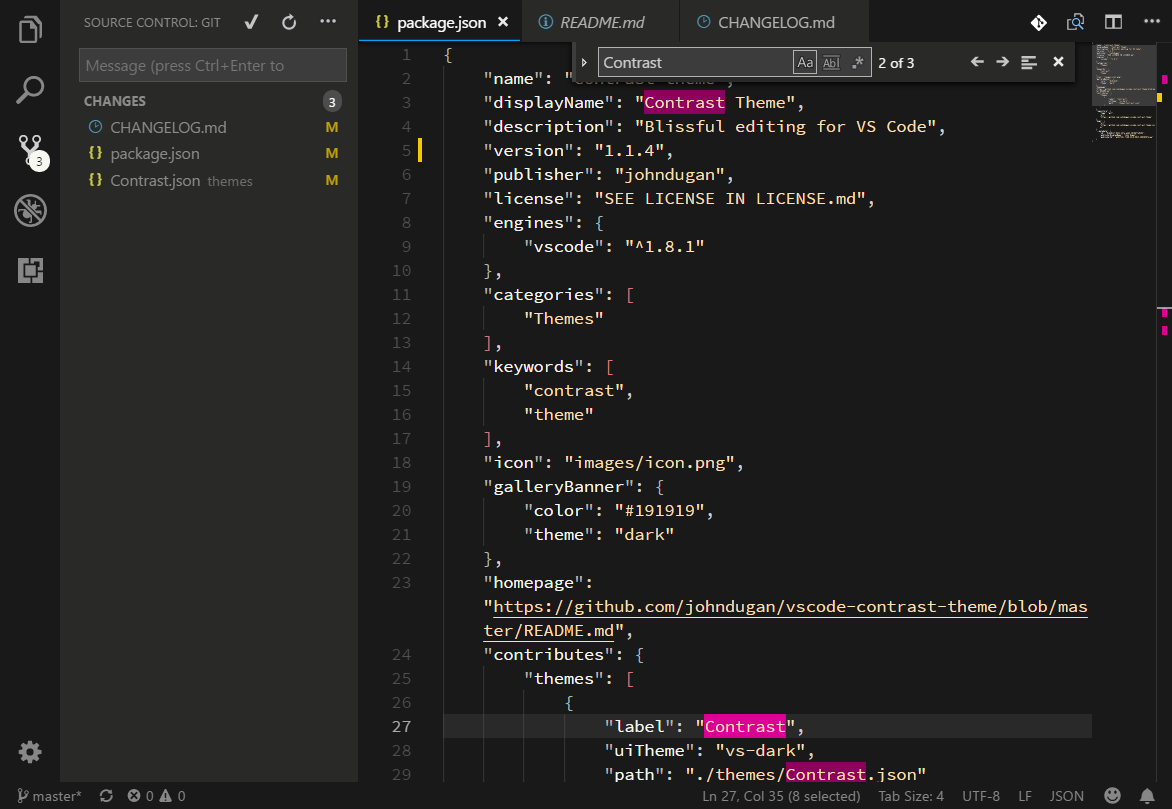Go to previous find match
This screenshot has height=809, width=1172.
pyautogui.click(x=977, y=62)
